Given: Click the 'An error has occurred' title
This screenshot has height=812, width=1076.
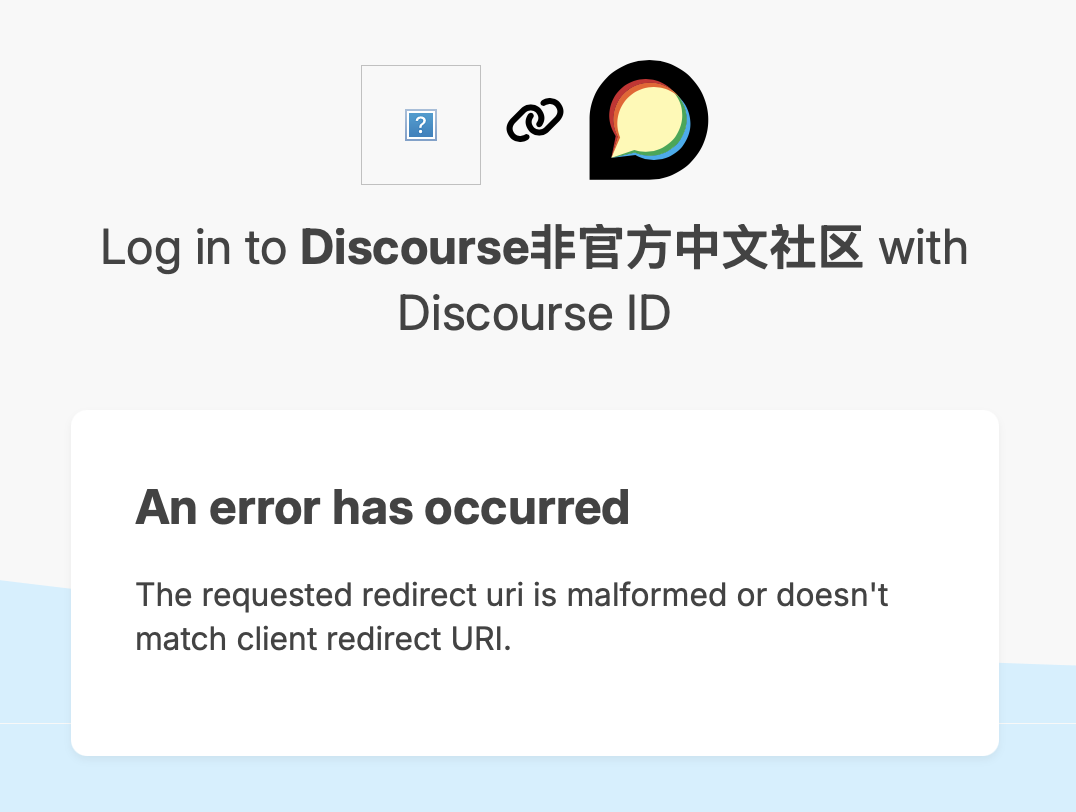Looking at the screenshot, I should (x=382, y=508).
